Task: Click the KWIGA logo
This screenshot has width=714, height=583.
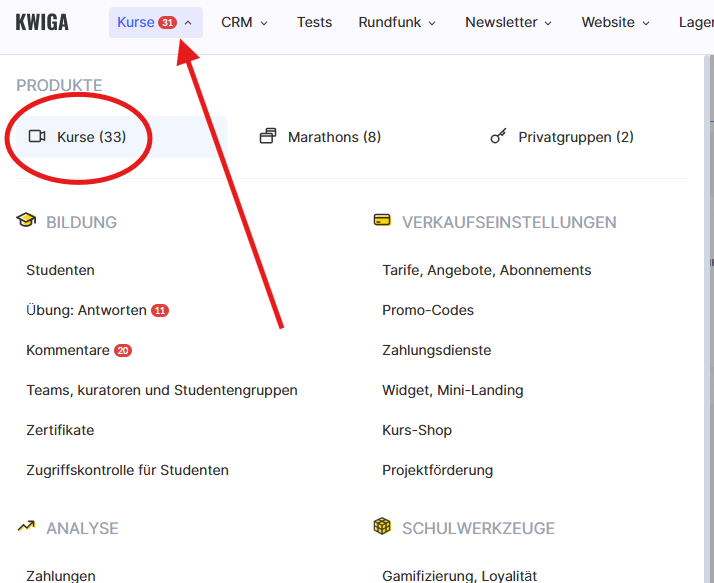Action: [x=42, y=22]
